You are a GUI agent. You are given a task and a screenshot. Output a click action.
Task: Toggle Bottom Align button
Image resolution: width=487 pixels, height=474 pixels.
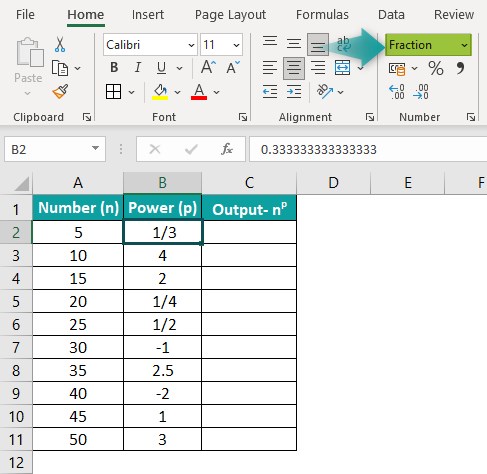tap(318, 44)
